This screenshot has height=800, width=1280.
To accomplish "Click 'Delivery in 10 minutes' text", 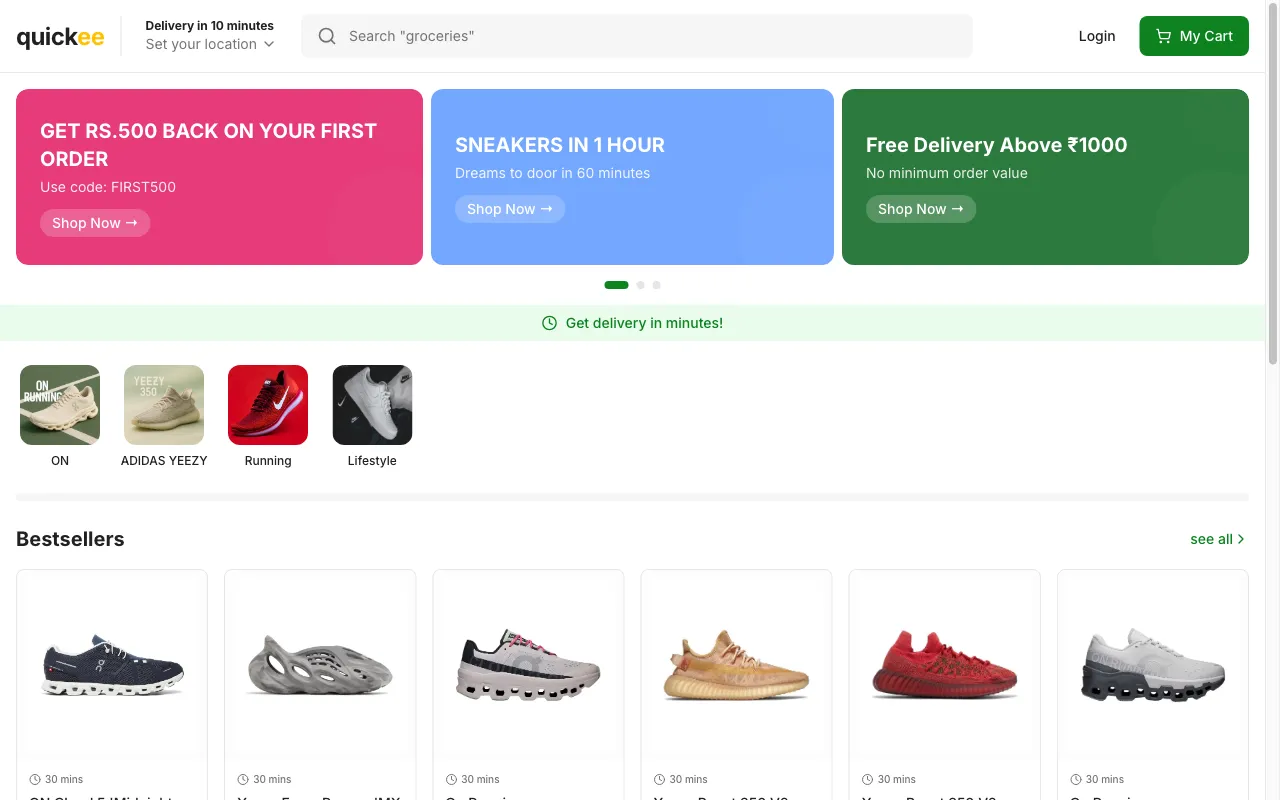I will [x=209, y=26].
